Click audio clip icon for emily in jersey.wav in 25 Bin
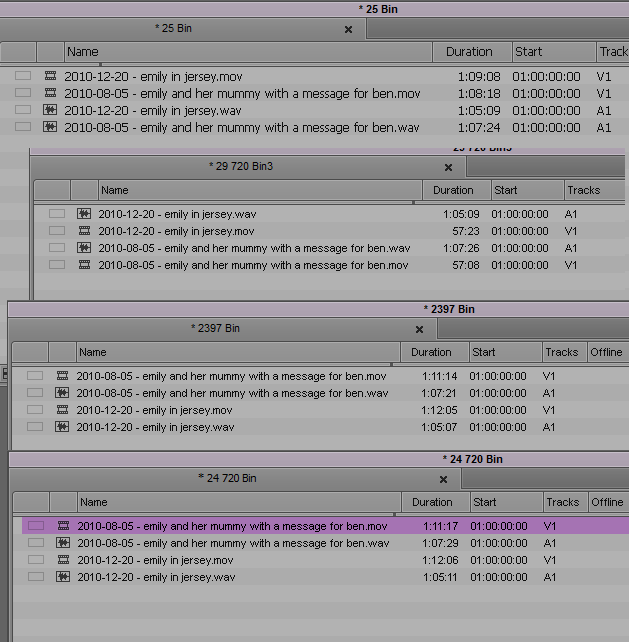This screenshot has height=642, width=629. (50, 110)
